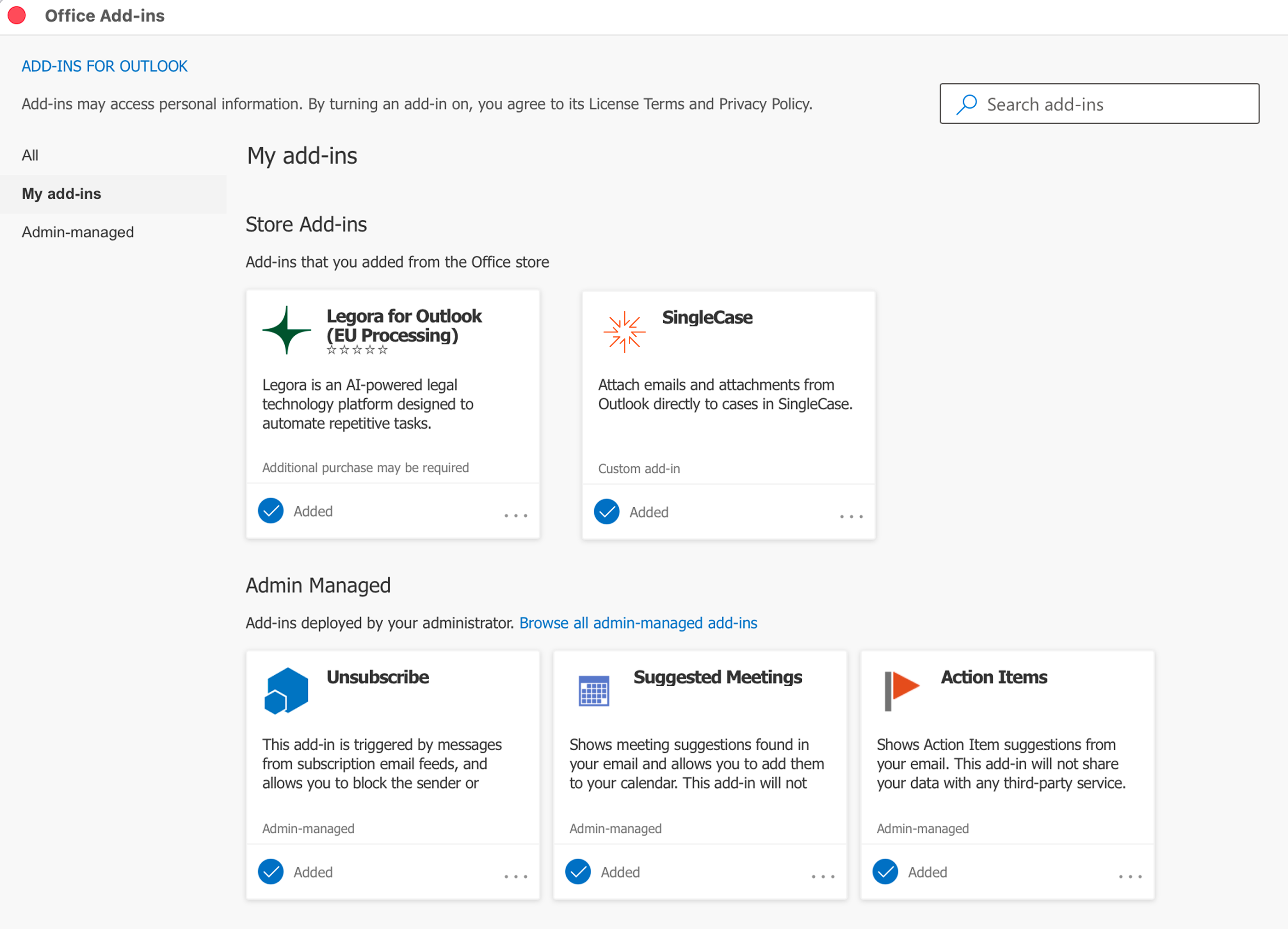The width and height of the screenshot is (1288, 929).
Task: Click the SingleCase description text
Action: 725,394
